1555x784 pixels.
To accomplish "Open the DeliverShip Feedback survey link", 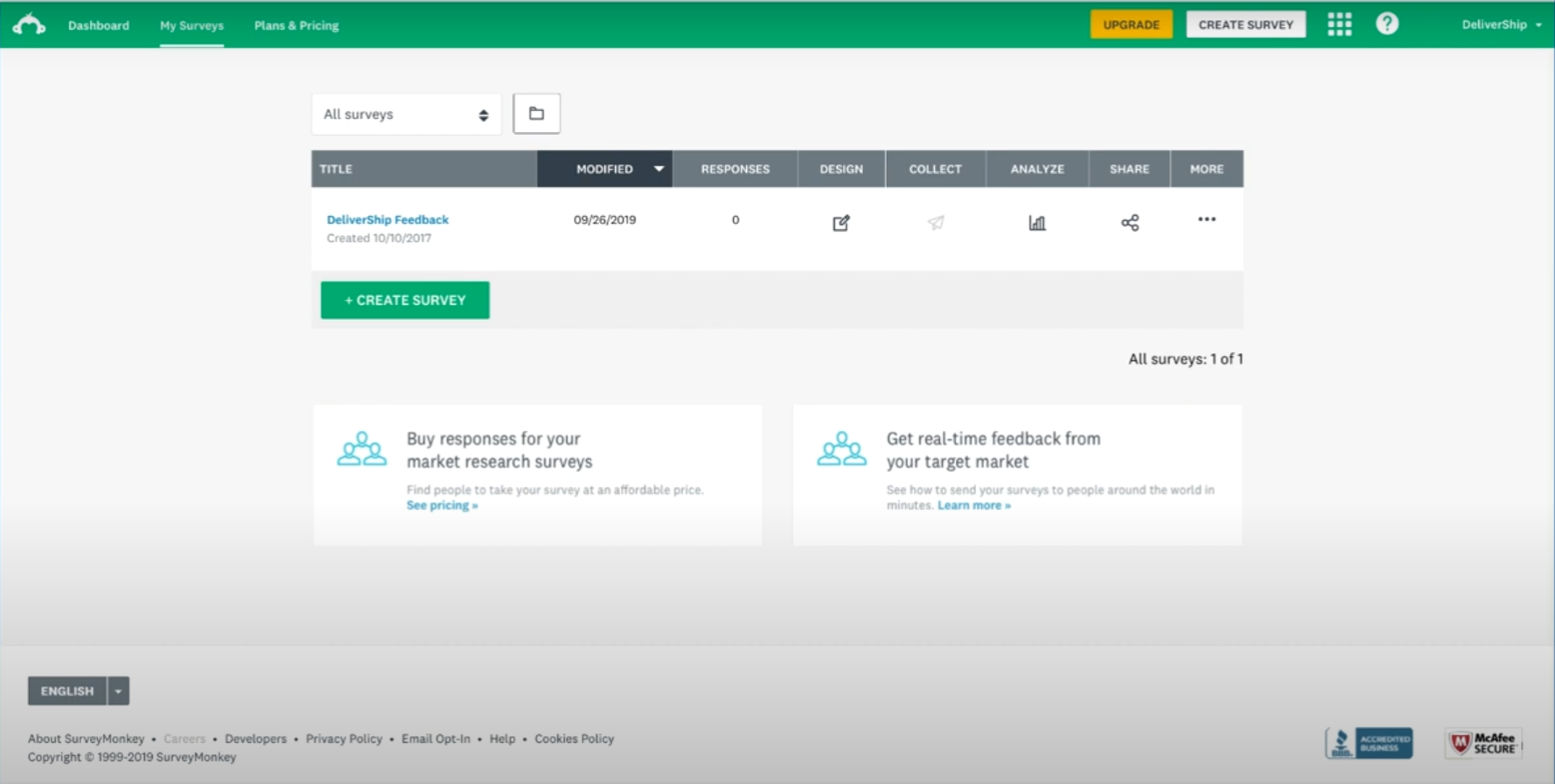I will pos(387,219).
